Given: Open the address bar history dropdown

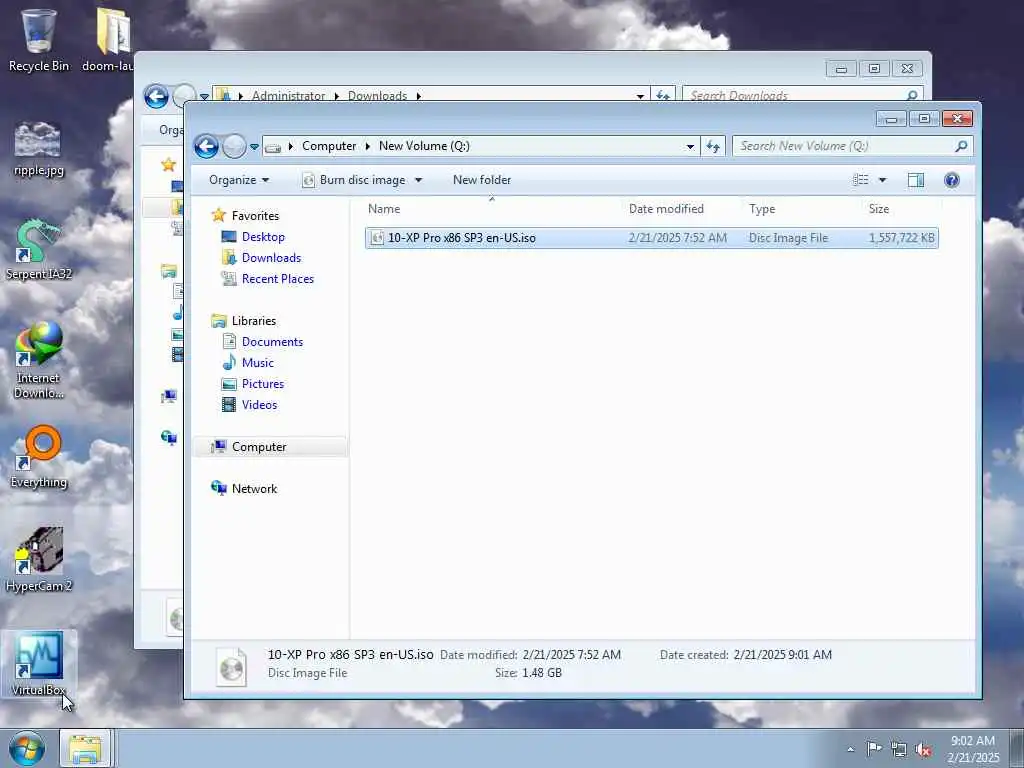Looking at the screenshot, I should [690, 146].
